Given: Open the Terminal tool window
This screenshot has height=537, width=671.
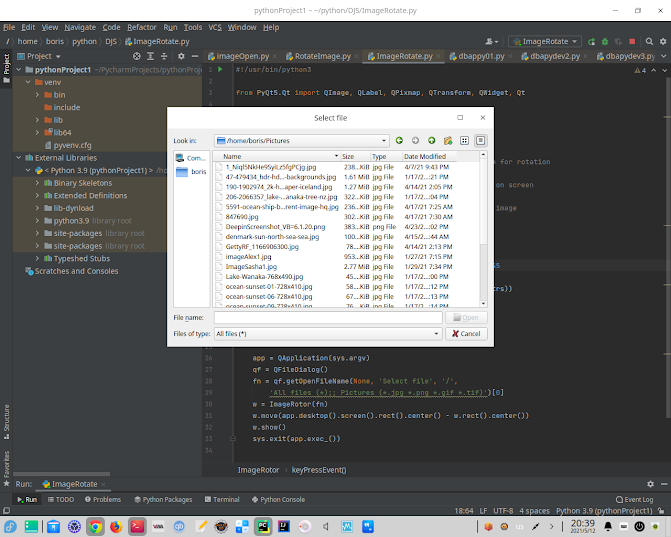Looking at the screenshot, I should coord(222,499).
